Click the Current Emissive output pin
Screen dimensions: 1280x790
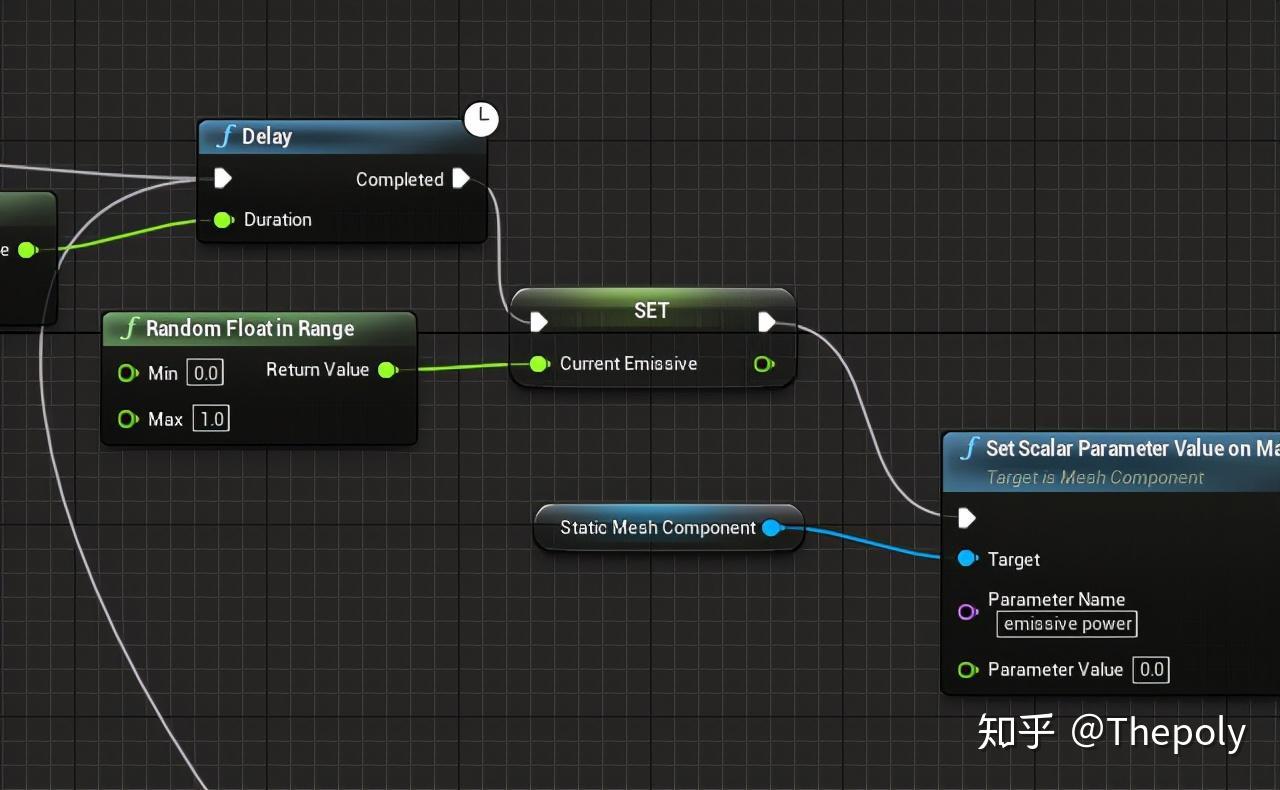point(764,364)
